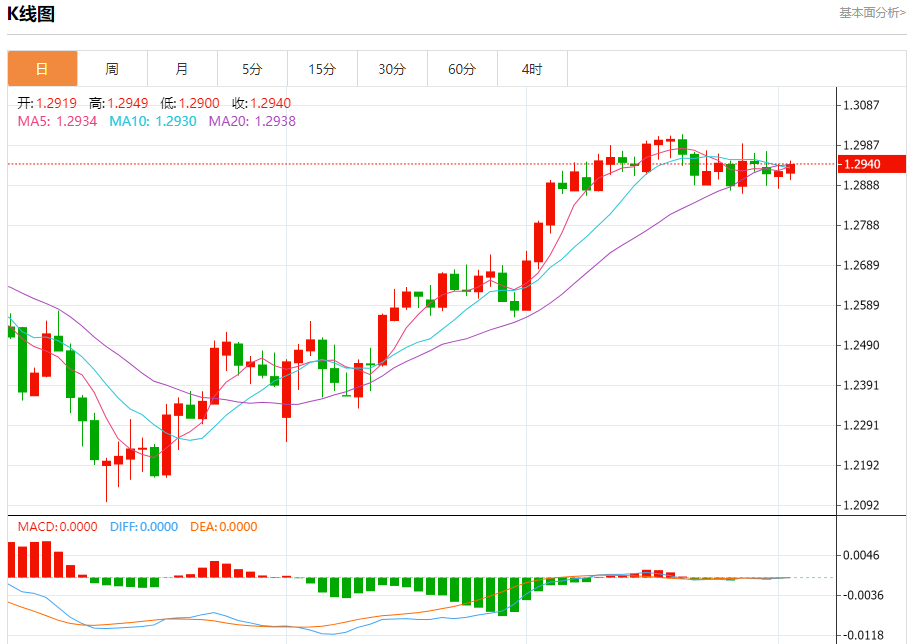Open the 15分 timeframe tab
The image size is (912, 644).
322,69
